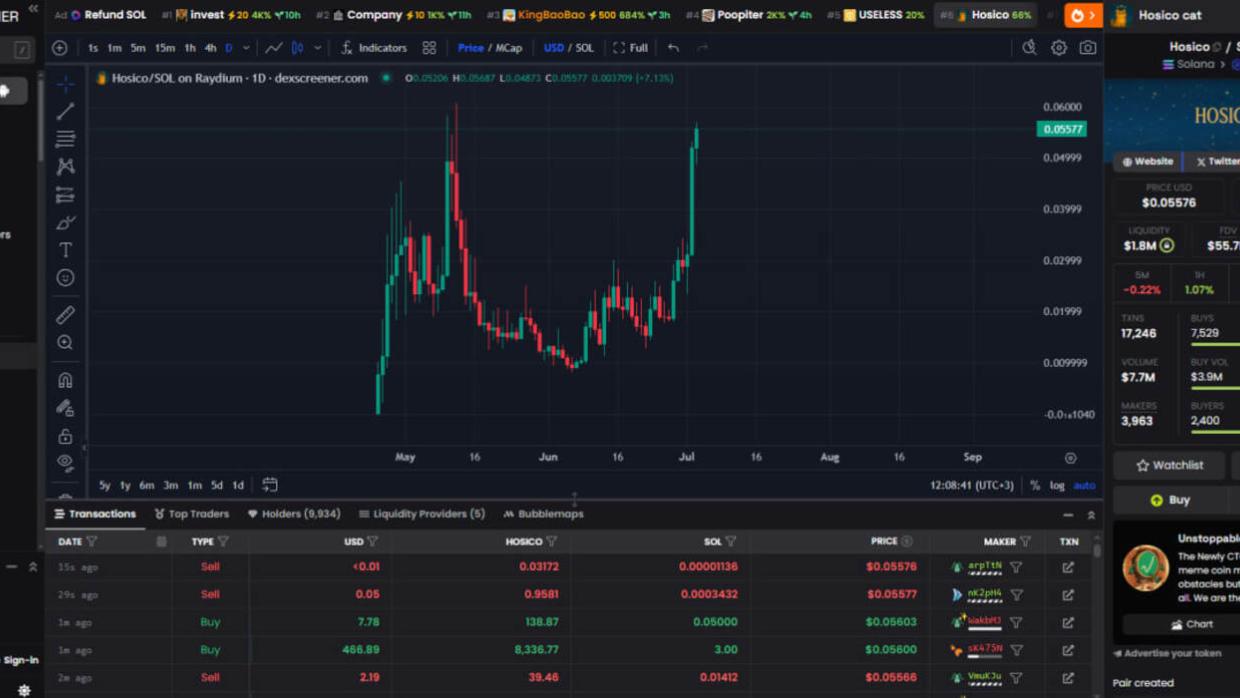Choose the chart patterns tool
The height and width of the screenshot is (698, 1240).
[65, 166]
